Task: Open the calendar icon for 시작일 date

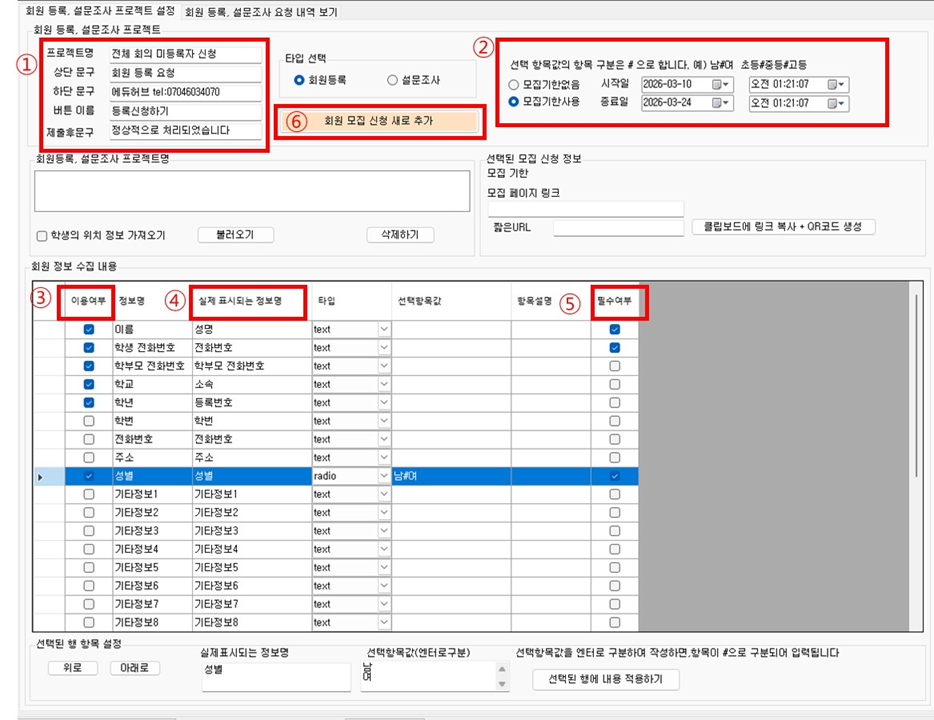Action: [x=717, y=84]
